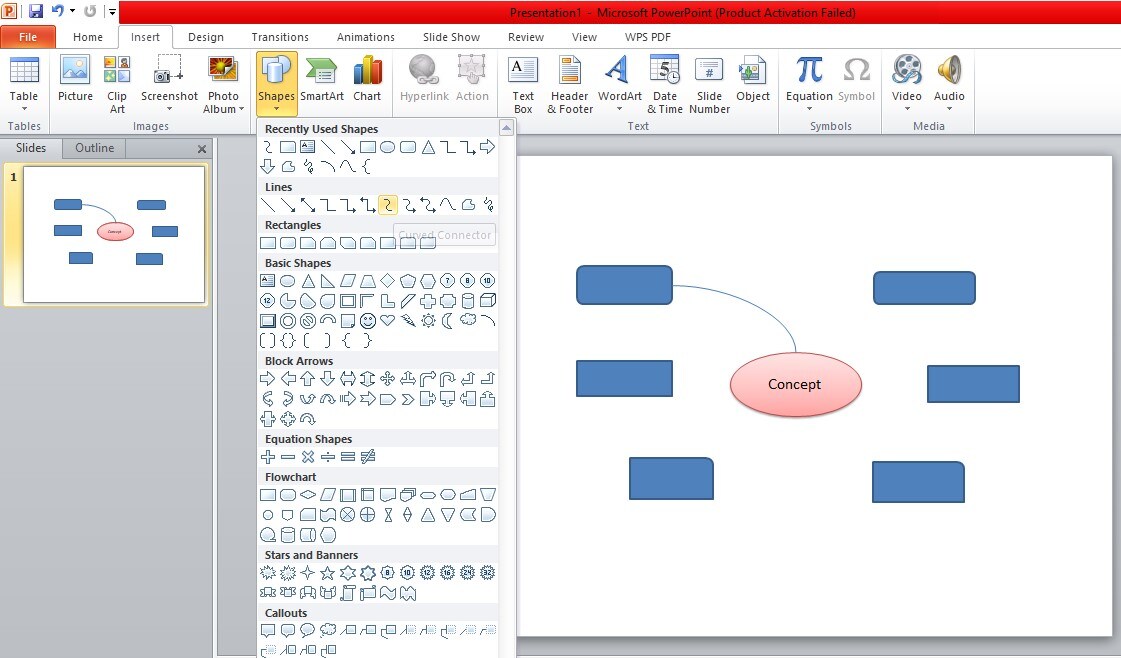1121x658 pixels.
Task: Open Header & Footer dialog
Action: click(x=570, y=84)
